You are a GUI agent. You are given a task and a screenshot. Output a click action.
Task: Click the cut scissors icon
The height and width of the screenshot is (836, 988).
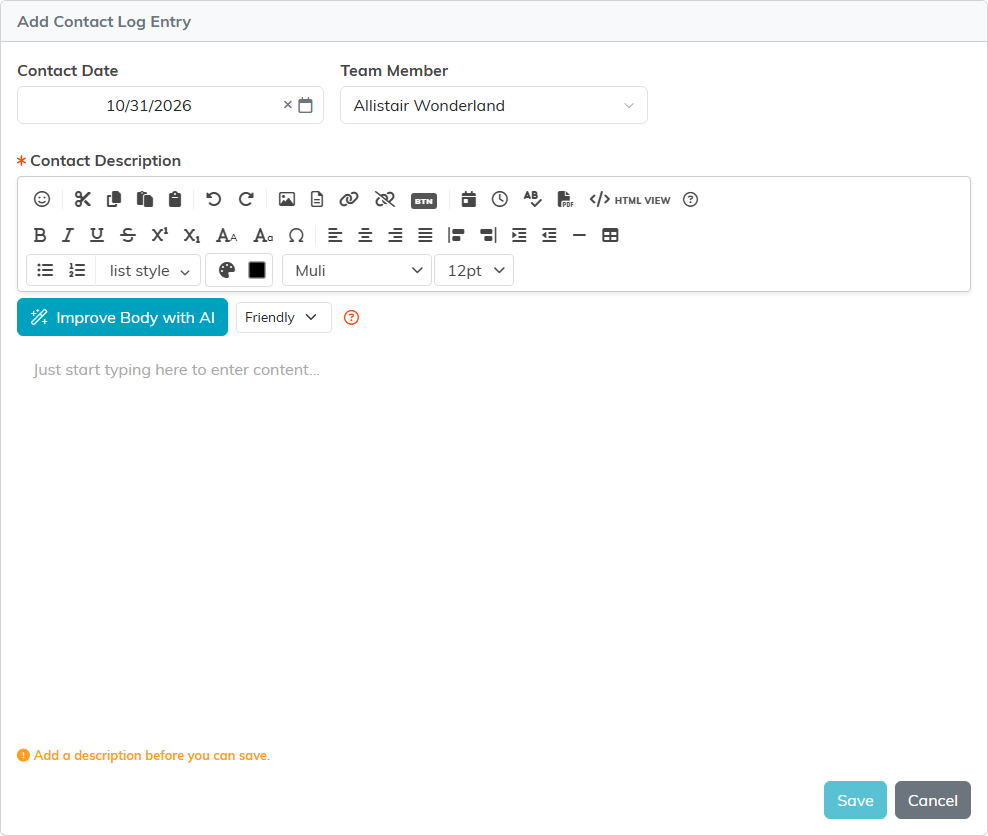tap(83, 199)
